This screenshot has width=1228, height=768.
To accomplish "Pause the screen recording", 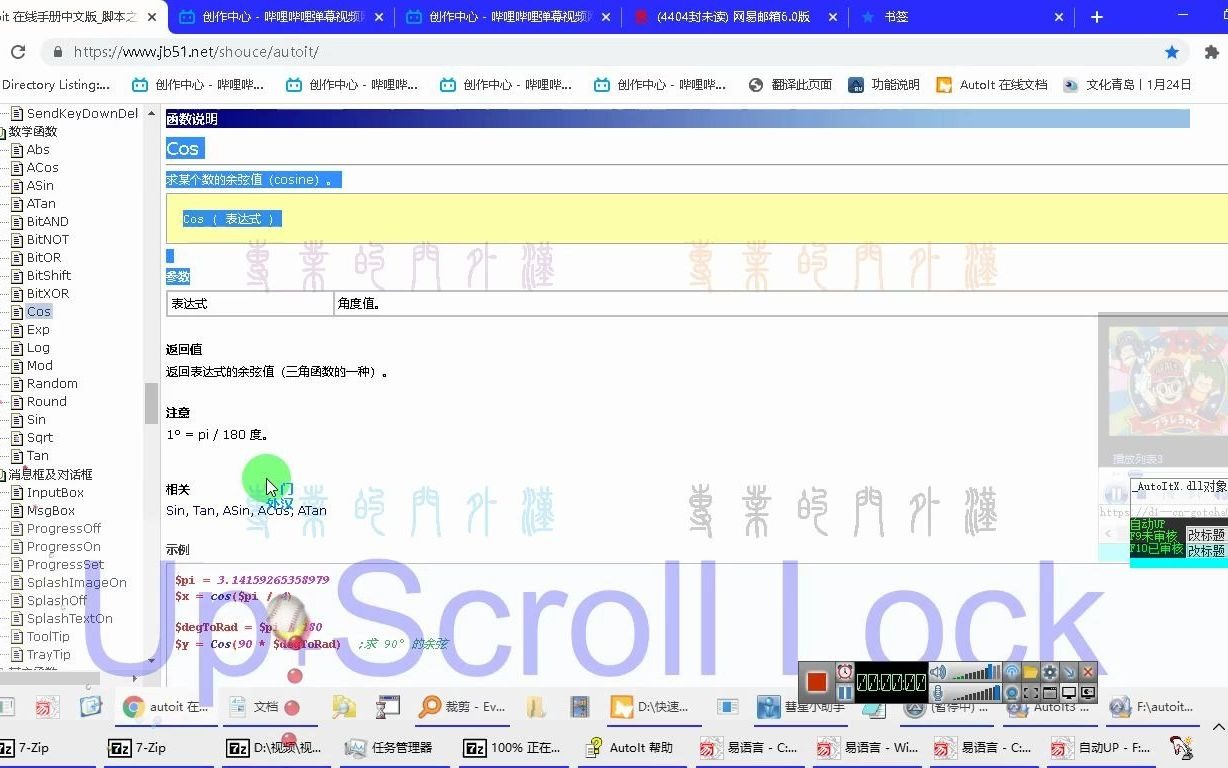I will (x=845, y=693).
